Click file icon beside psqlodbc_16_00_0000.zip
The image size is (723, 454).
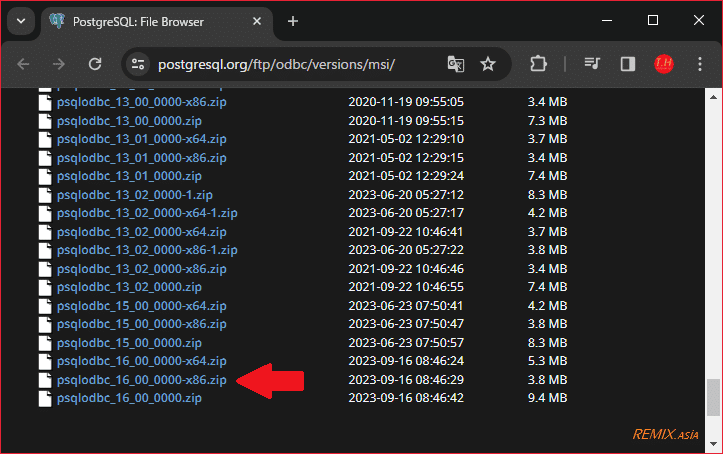pyautogui.click(x=45, y=398)
